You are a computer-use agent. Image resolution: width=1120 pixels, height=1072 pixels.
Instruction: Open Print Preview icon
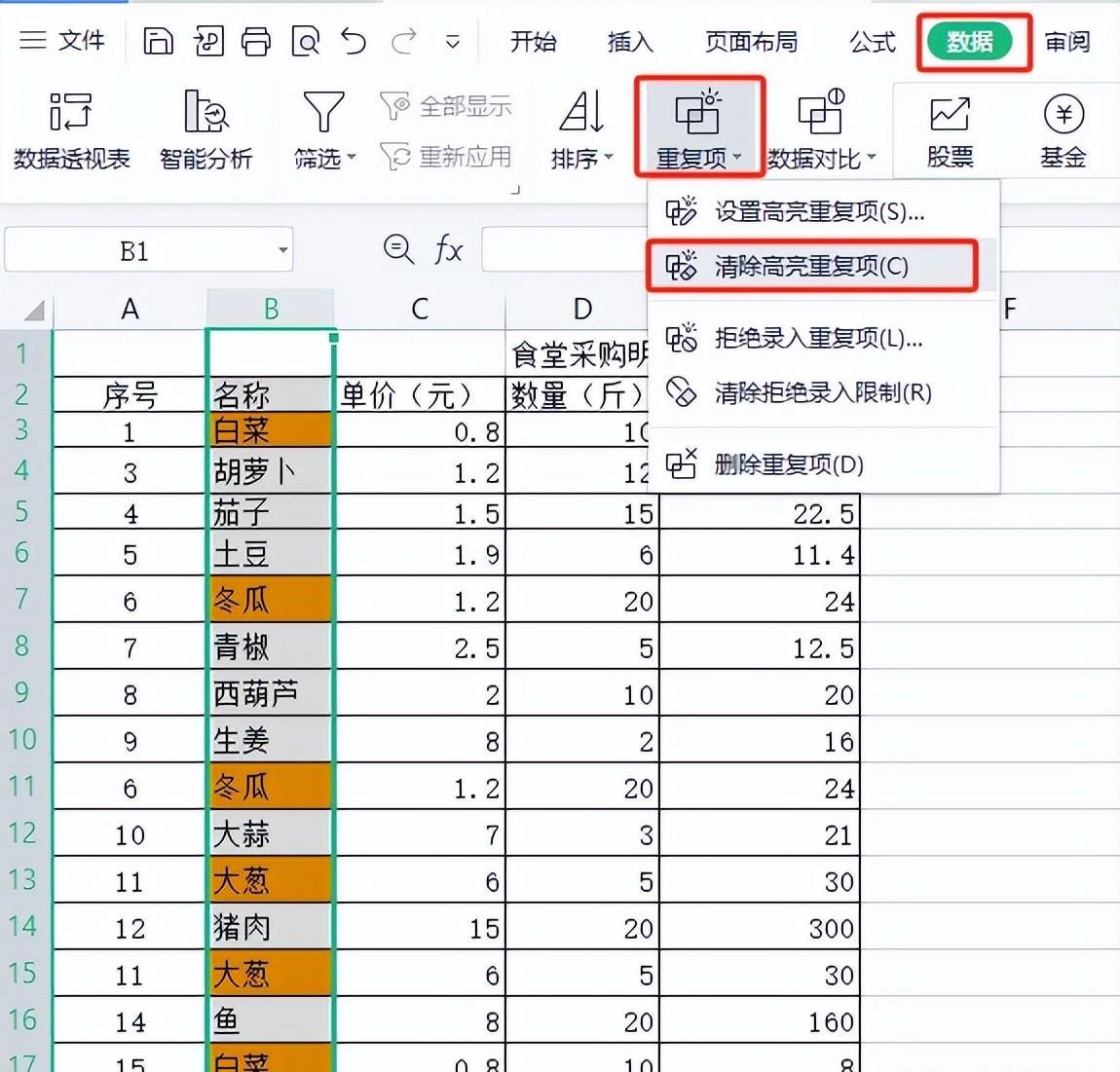(306, 42)
